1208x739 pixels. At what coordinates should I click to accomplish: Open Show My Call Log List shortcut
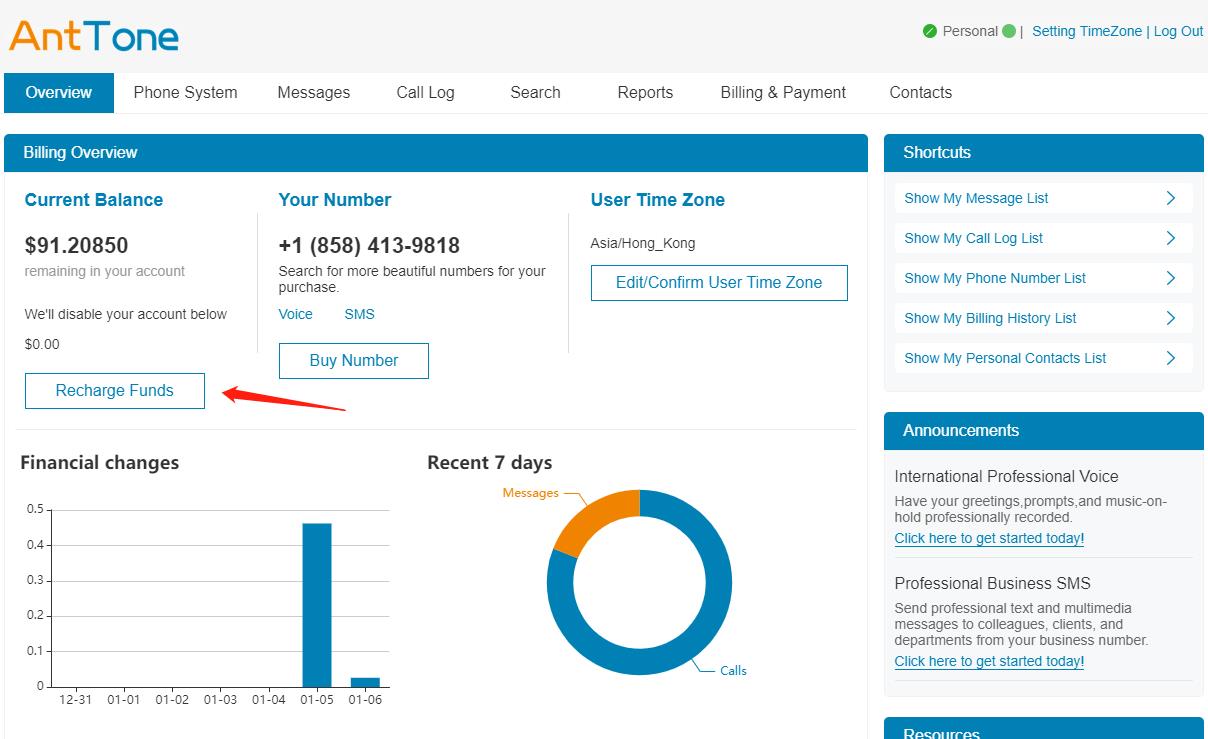click(x=1042, y=238)
